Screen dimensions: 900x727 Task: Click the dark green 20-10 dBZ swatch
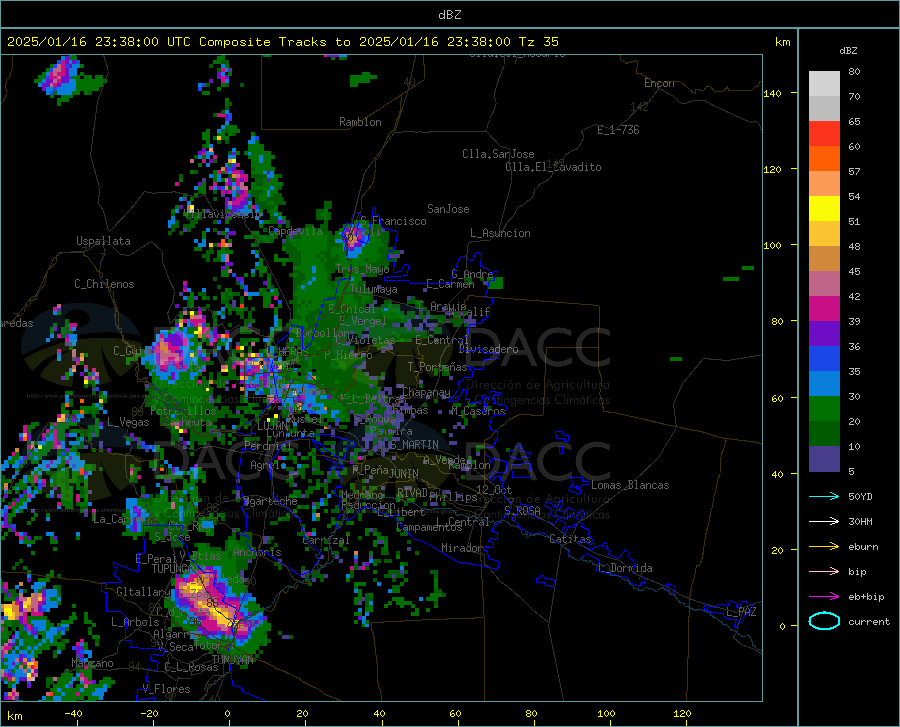tap(824, 433)
